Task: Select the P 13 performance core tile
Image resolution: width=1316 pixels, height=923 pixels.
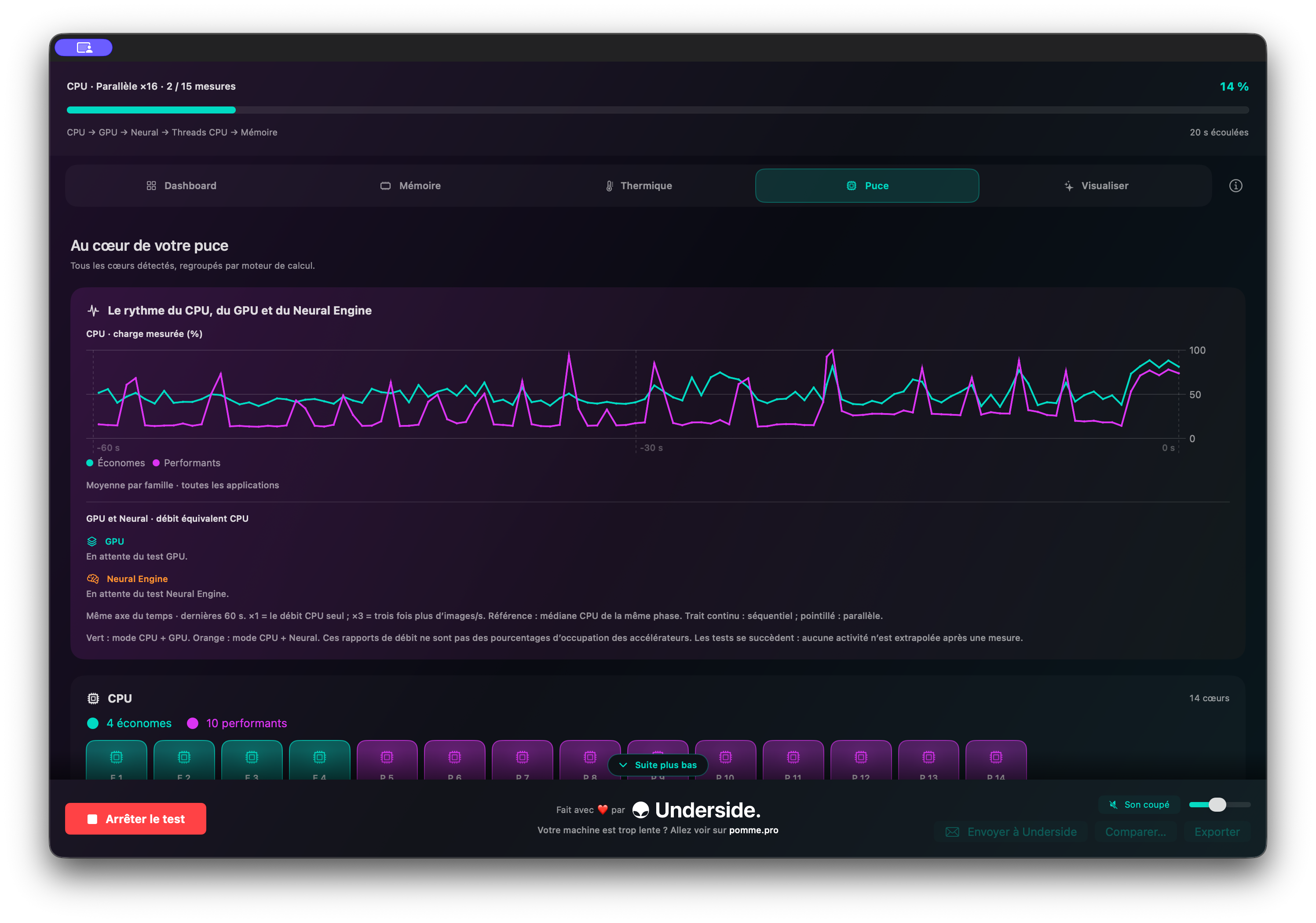Action: point(929,760)
